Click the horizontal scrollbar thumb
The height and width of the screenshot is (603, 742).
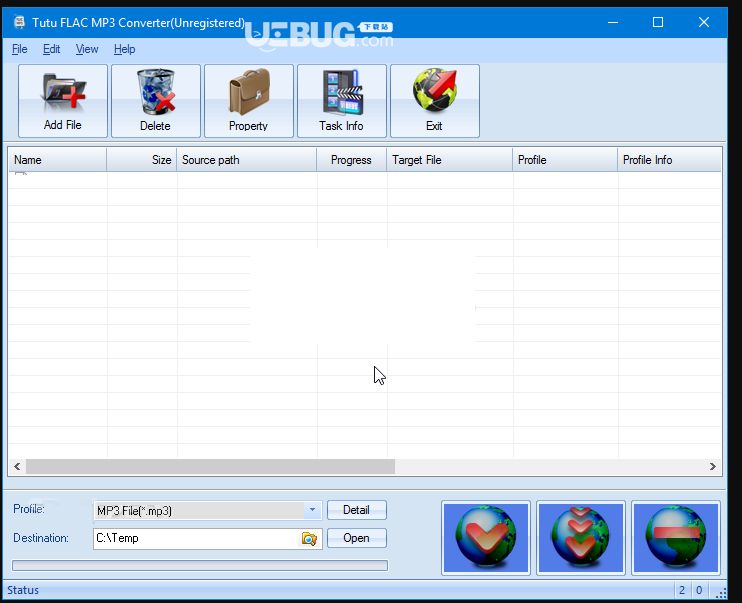(x=210, y=467)
